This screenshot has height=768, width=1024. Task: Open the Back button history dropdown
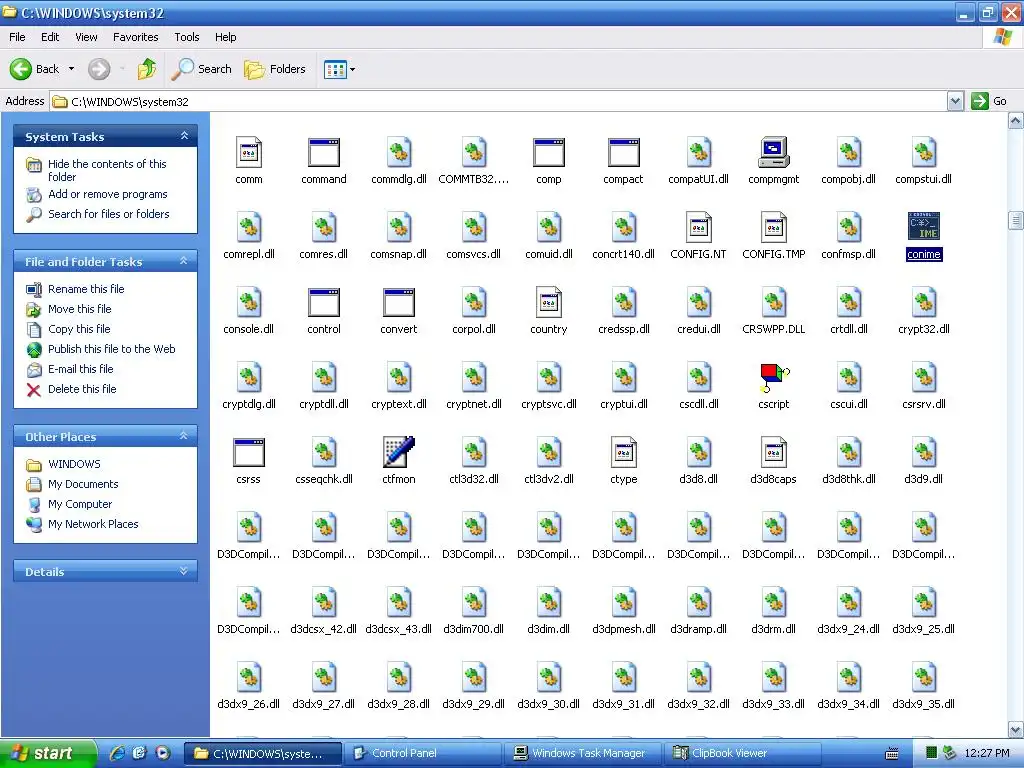[71, 69]
